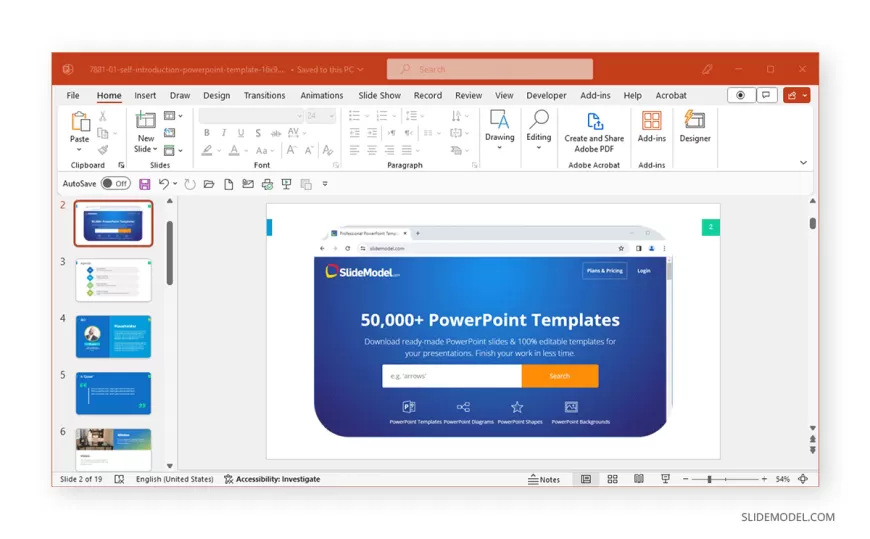The image size is (870, 539).
Task: Start slideshow from quick access toolbar
Action: (286, 184)
